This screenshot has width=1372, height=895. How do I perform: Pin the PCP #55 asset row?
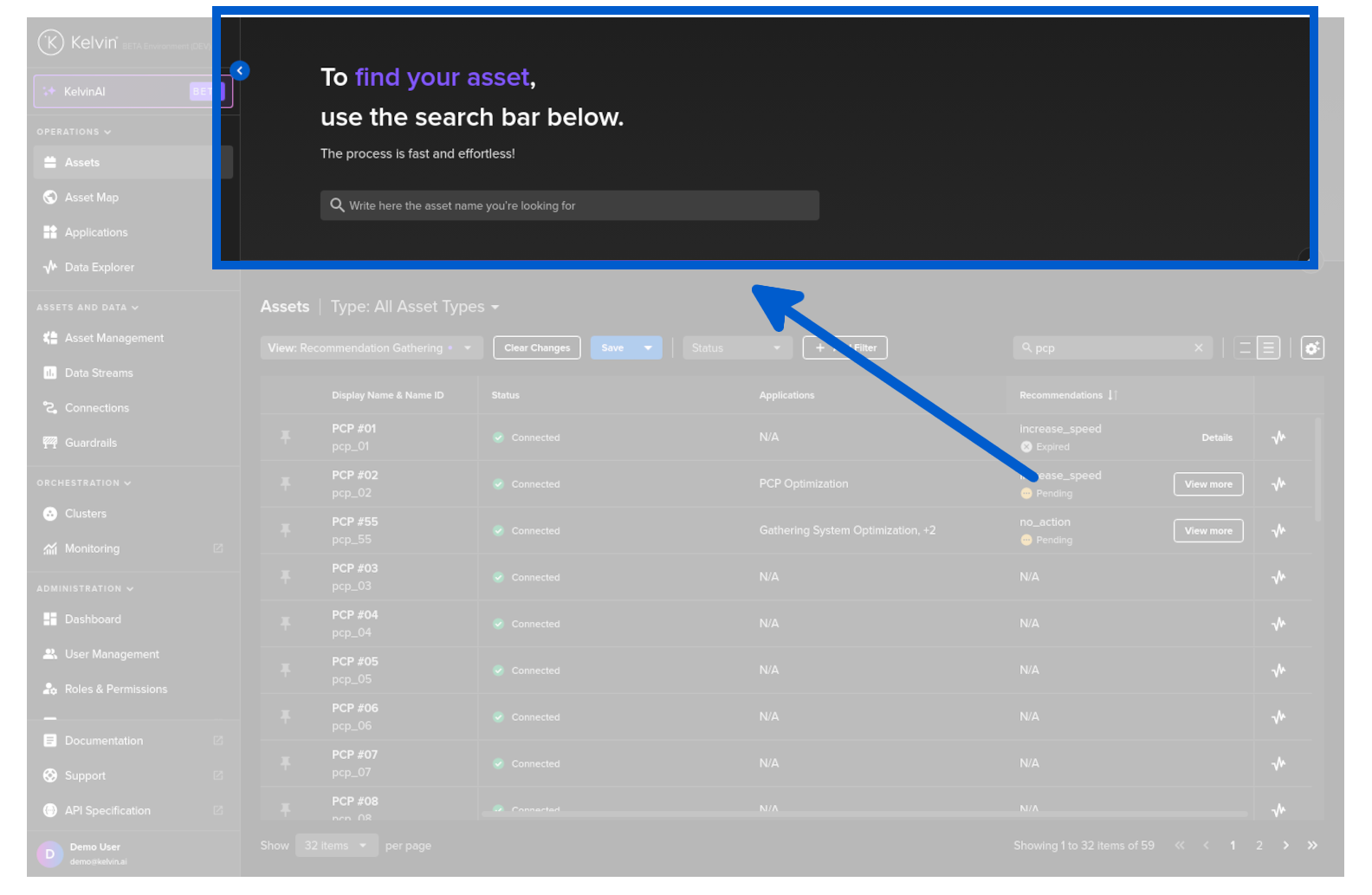coord(285,530)
